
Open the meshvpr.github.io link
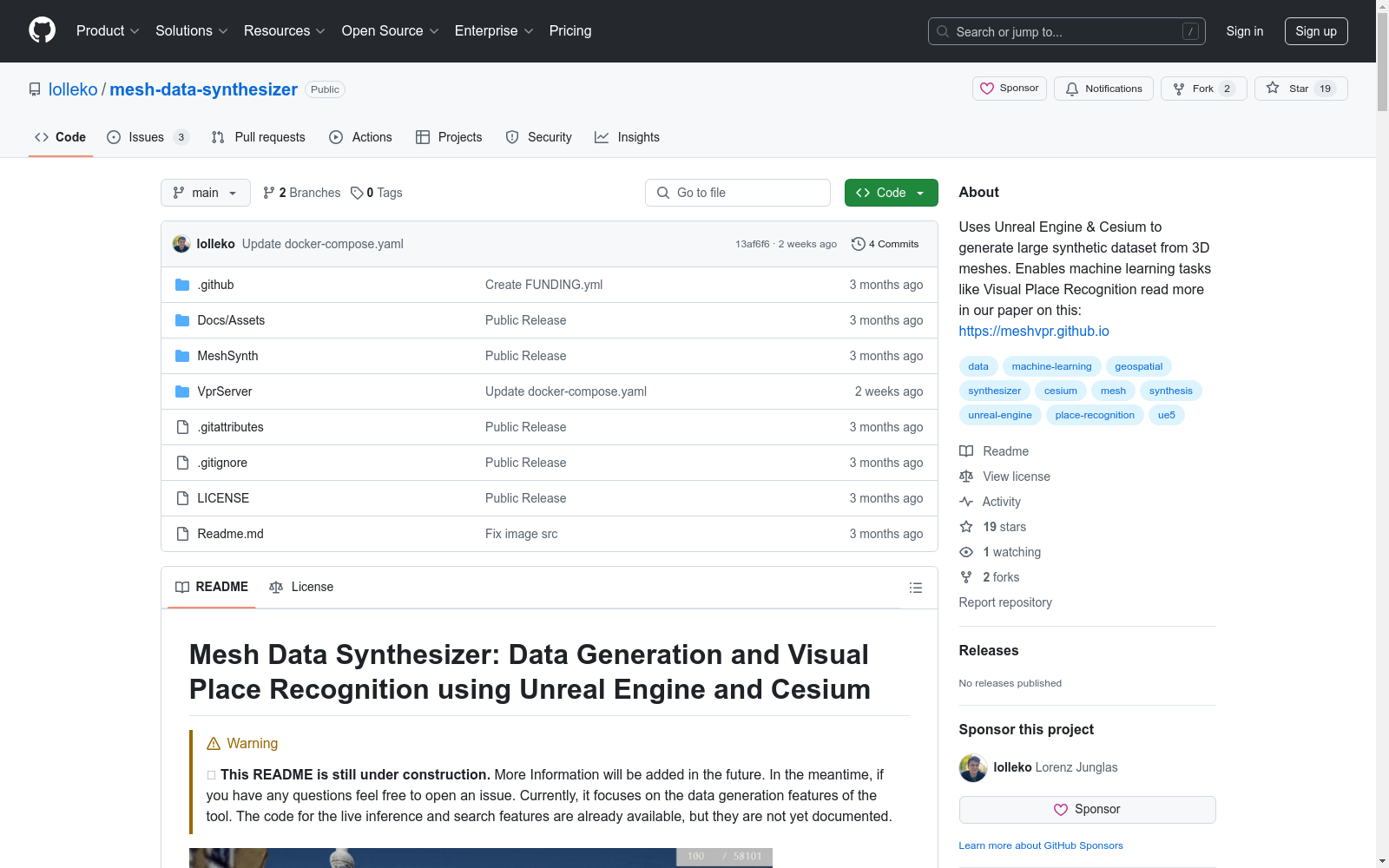tap(1034, 332)
